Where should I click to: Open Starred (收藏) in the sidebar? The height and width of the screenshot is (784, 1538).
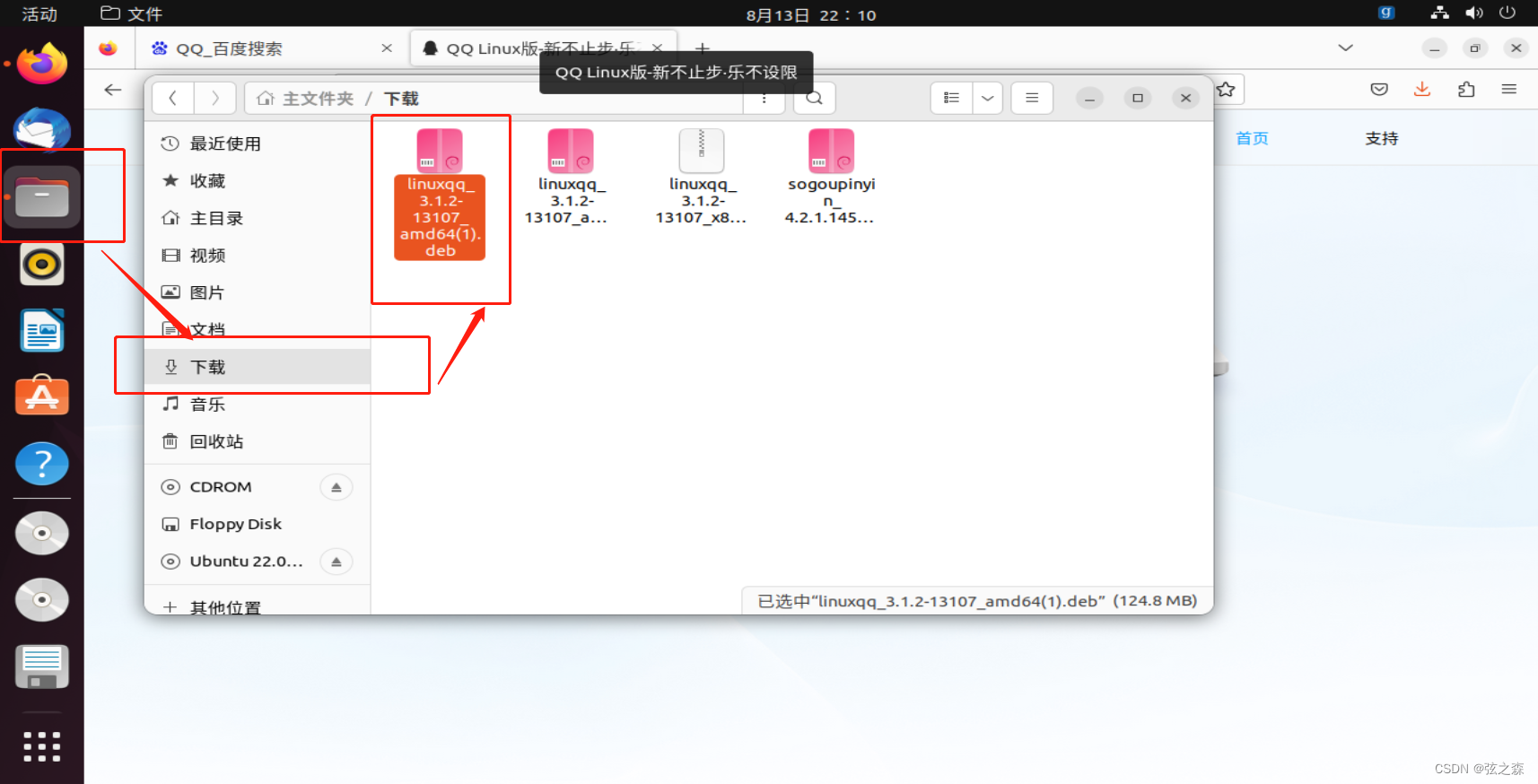pos(258,181)
